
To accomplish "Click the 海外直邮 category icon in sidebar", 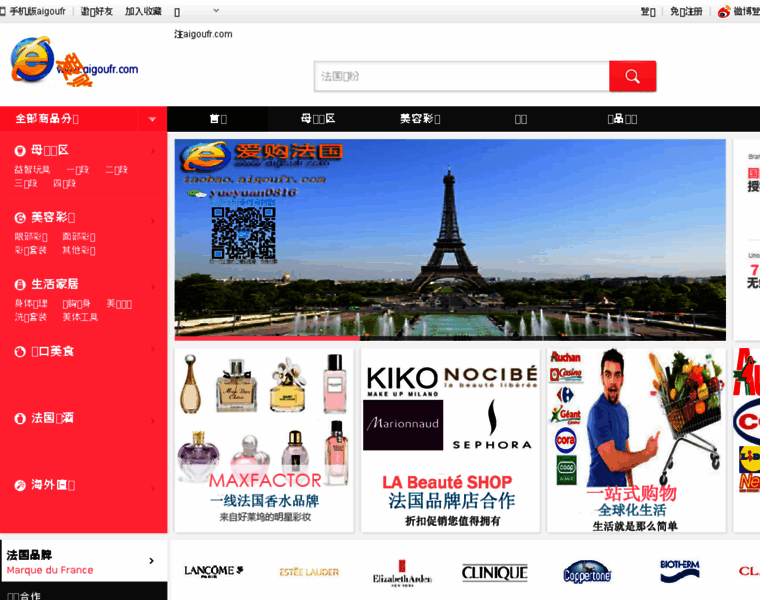I will [x=20, y=485].
